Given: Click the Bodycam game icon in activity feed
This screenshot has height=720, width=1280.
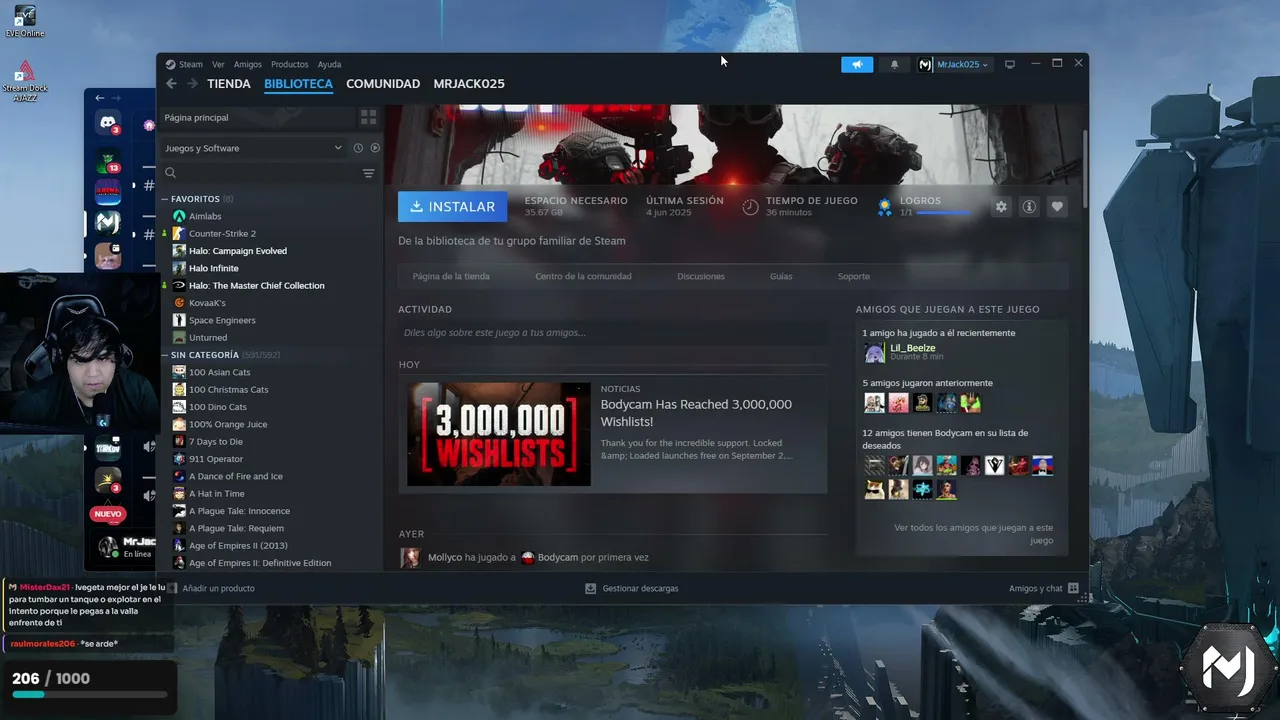Looking at the screenshot, I should pos(528,557).
